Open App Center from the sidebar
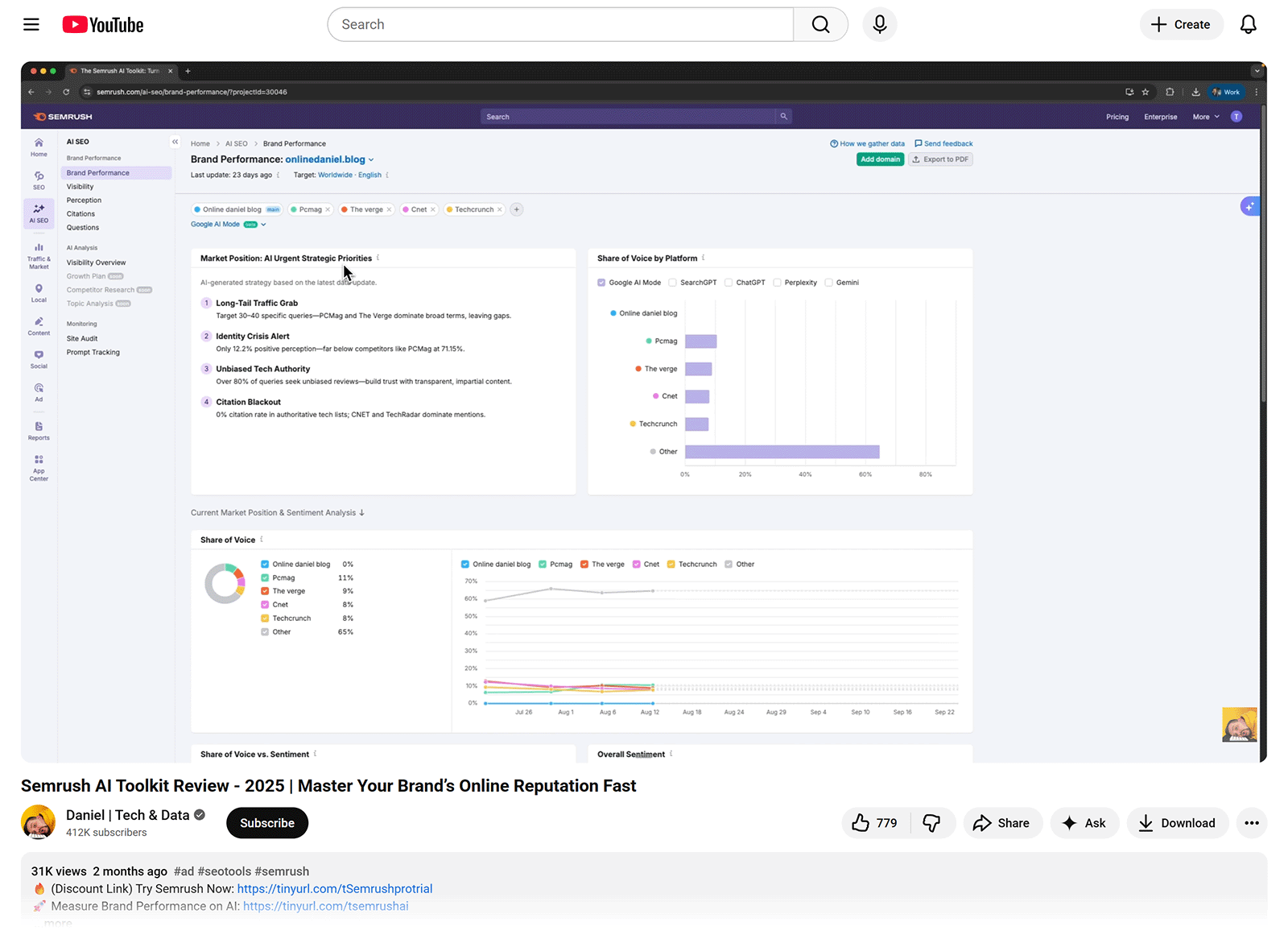The width and height of the screenshot is (1288, 939). coord(38,465)
